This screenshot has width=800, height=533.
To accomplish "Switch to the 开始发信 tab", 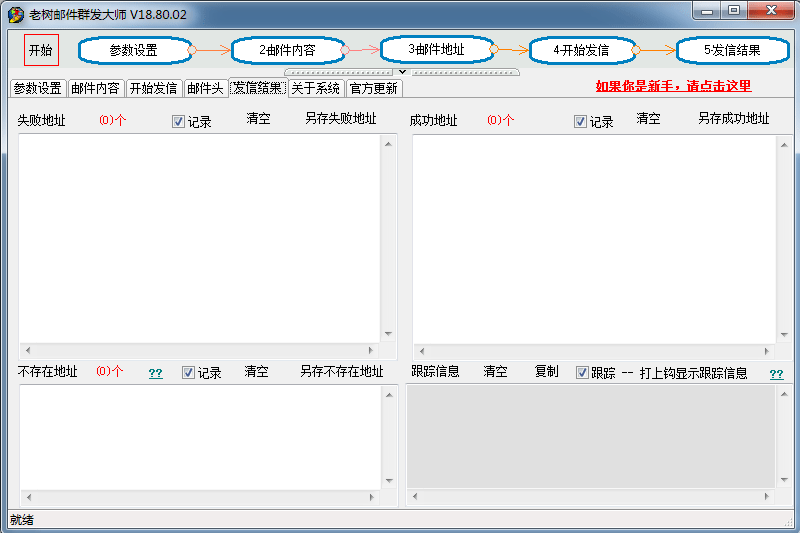I will coord(154,88).
